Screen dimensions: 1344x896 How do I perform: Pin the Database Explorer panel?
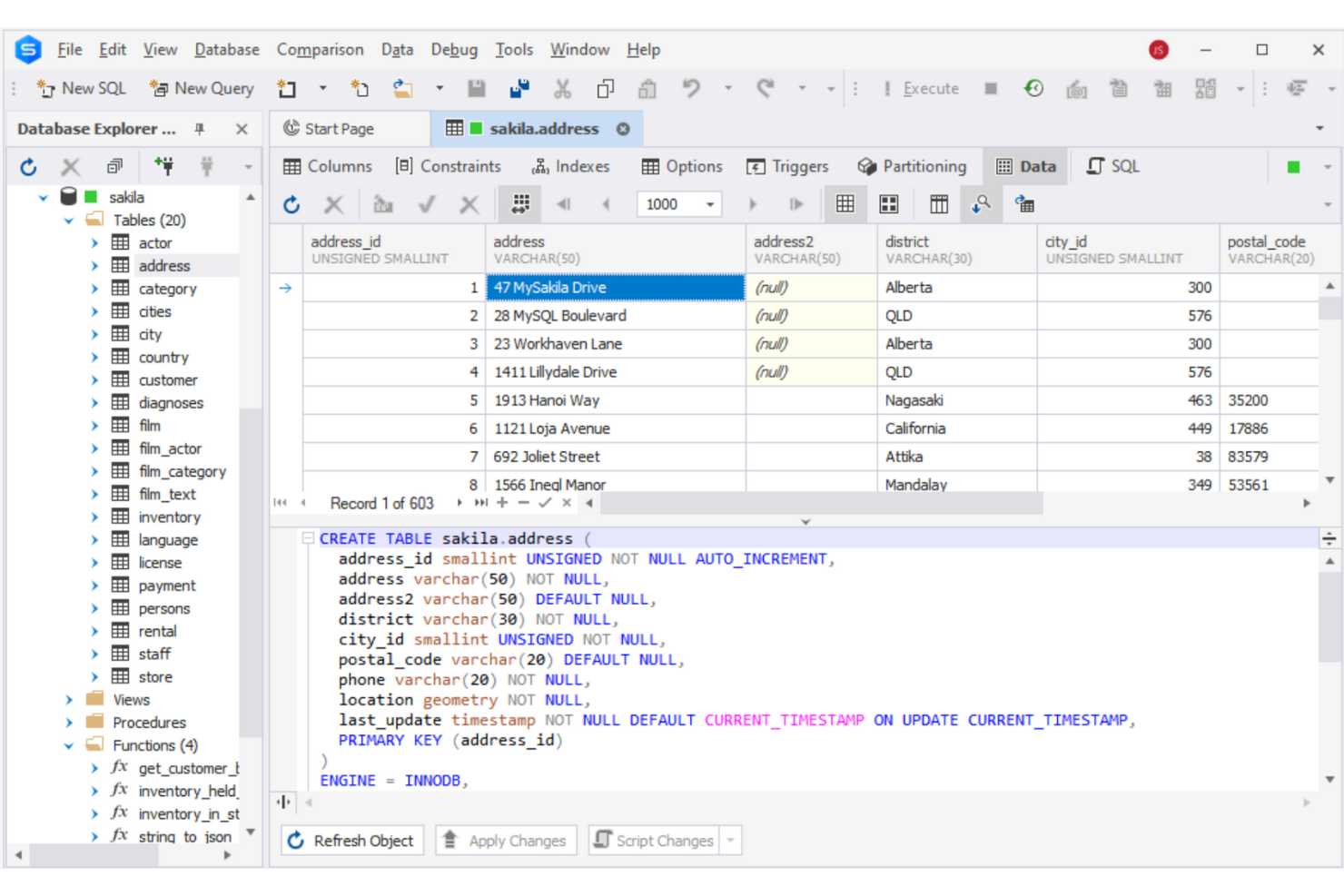coord(198,128)
